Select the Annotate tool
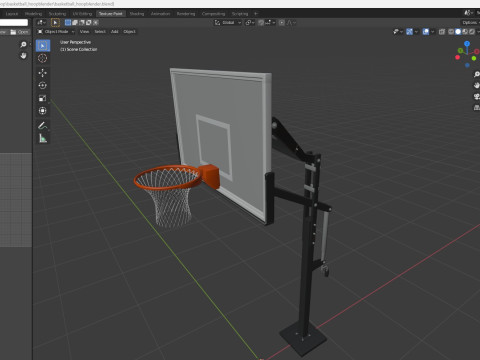The height and width of the screenshot is (360, 480). (43, 126)
